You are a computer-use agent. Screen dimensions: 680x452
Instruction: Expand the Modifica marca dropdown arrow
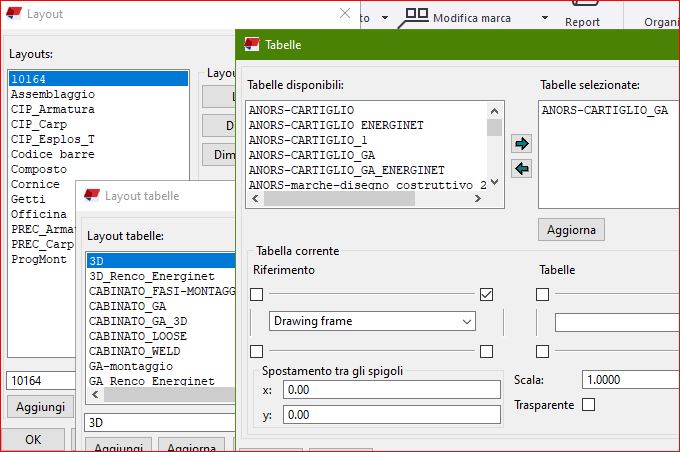pyautogui.click(x=544, y=18)
